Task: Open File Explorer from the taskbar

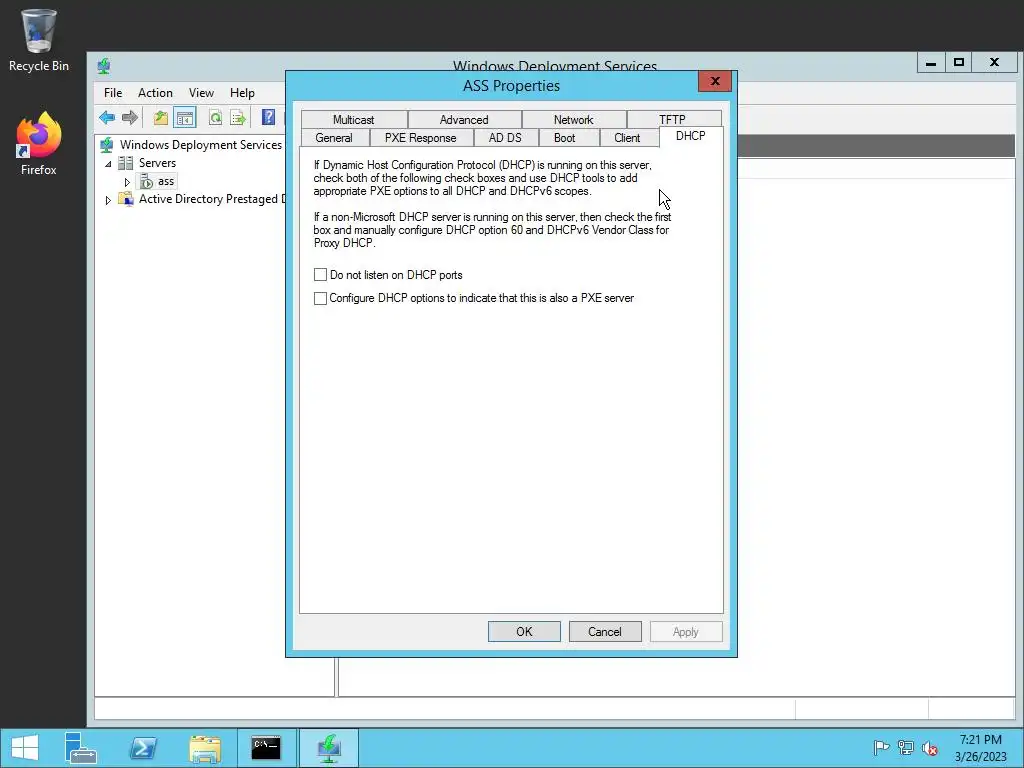Action: coord(204,748)
